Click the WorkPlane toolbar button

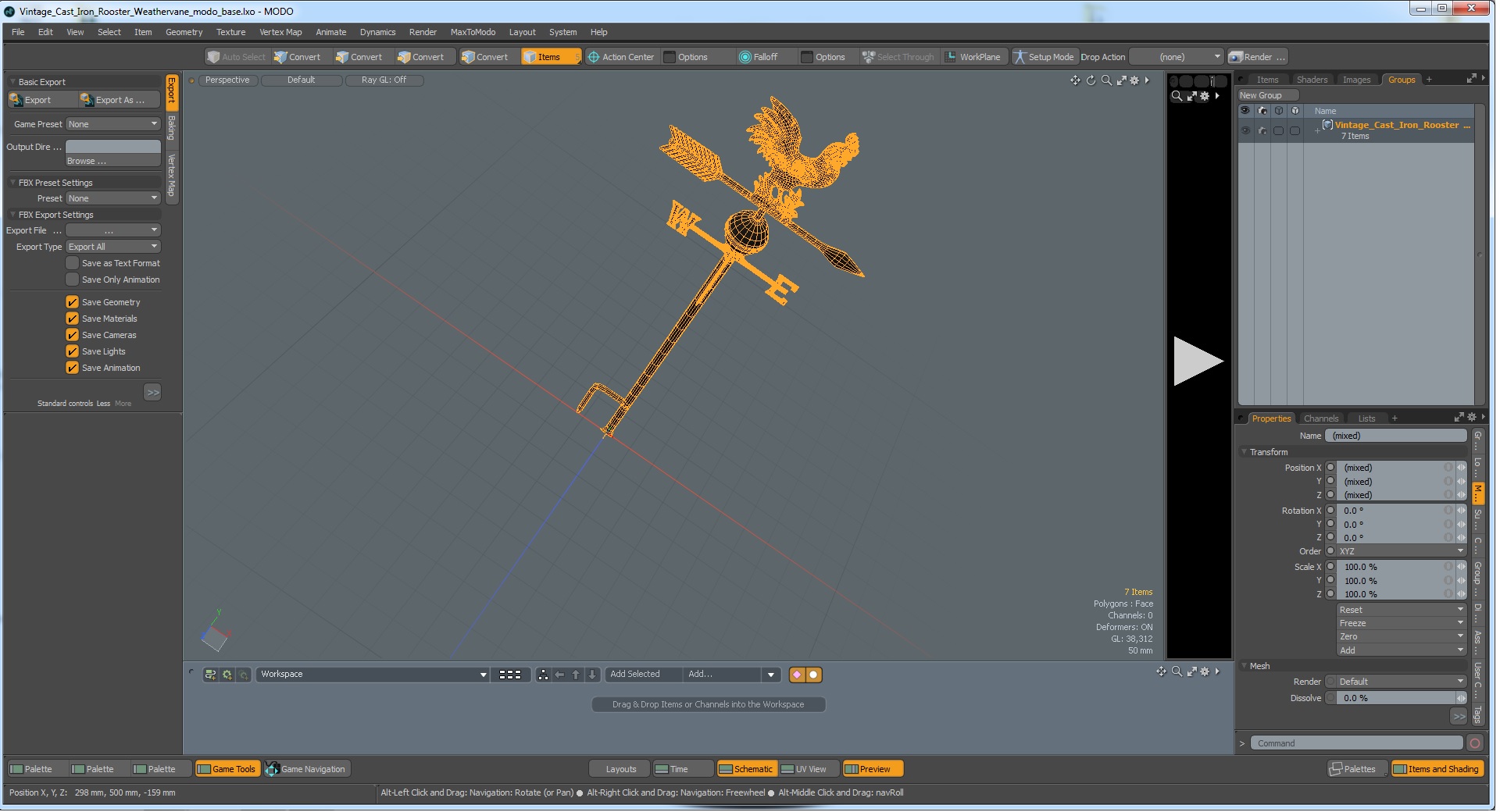point(973,57)
